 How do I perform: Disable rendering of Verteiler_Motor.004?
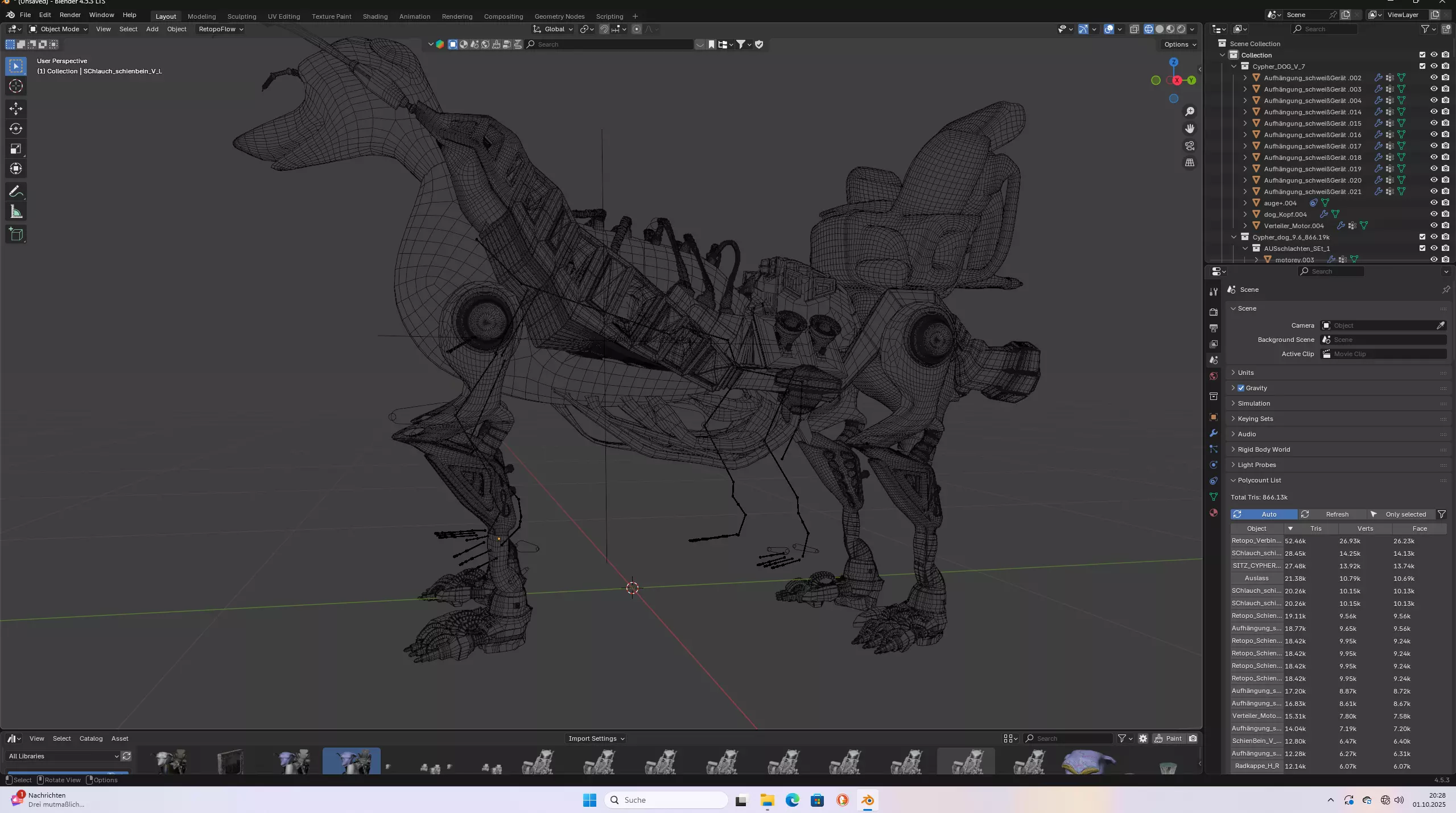pyautogui.click(x=1446, y=226)
